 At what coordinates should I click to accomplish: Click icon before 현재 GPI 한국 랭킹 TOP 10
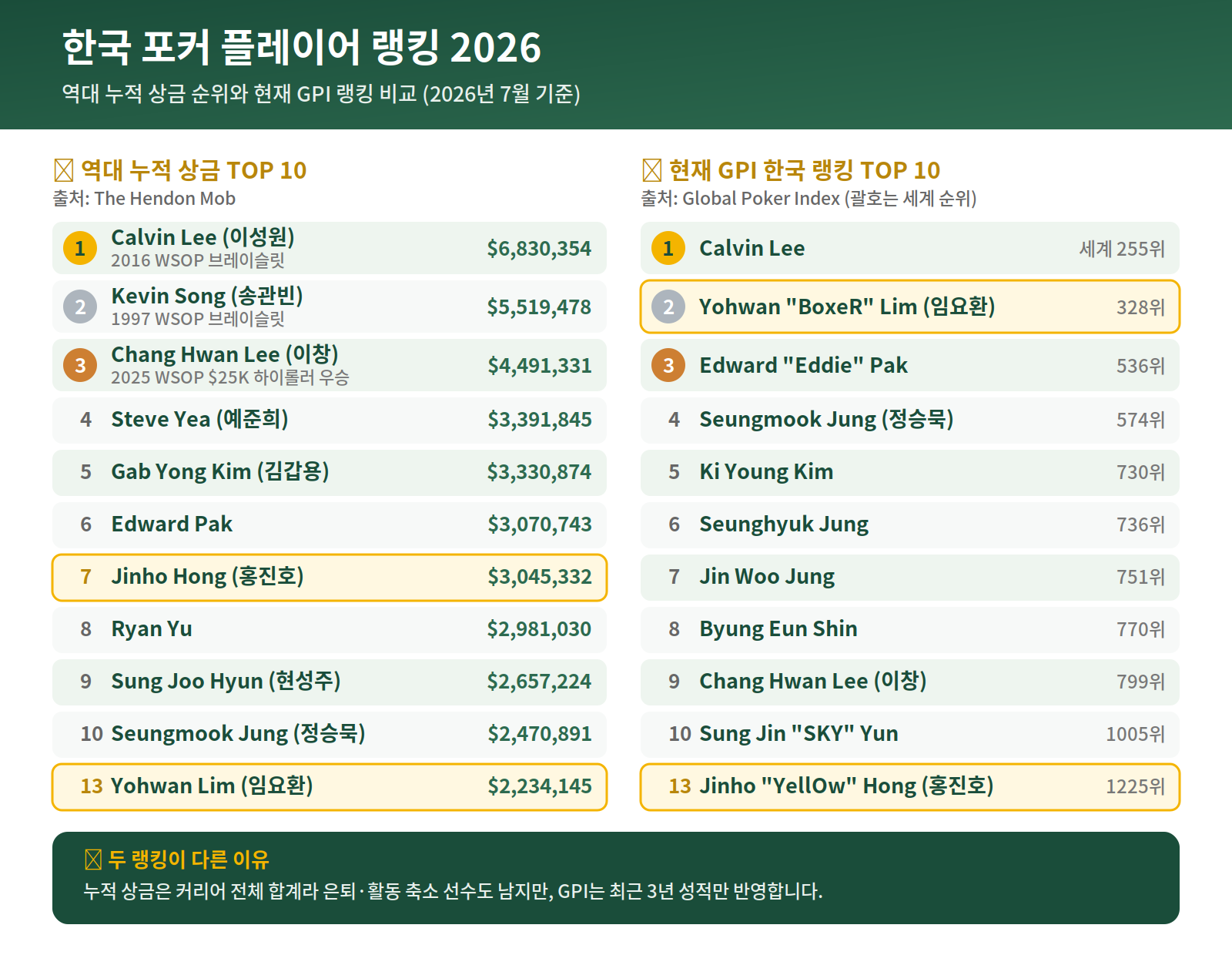(652, 170)
